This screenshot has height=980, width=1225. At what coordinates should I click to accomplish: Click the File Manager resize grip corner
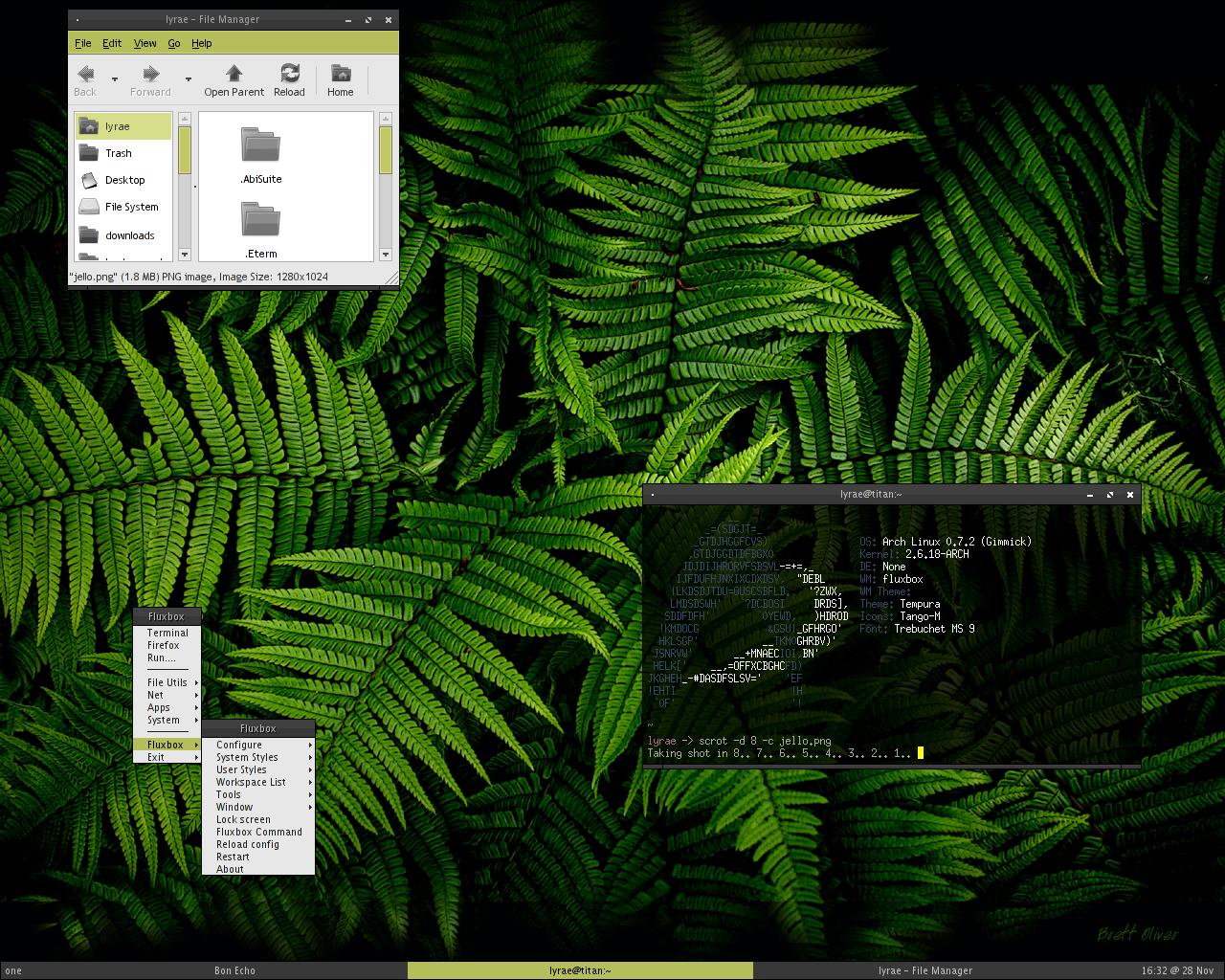pyautogui.click(x=391, y=278)
